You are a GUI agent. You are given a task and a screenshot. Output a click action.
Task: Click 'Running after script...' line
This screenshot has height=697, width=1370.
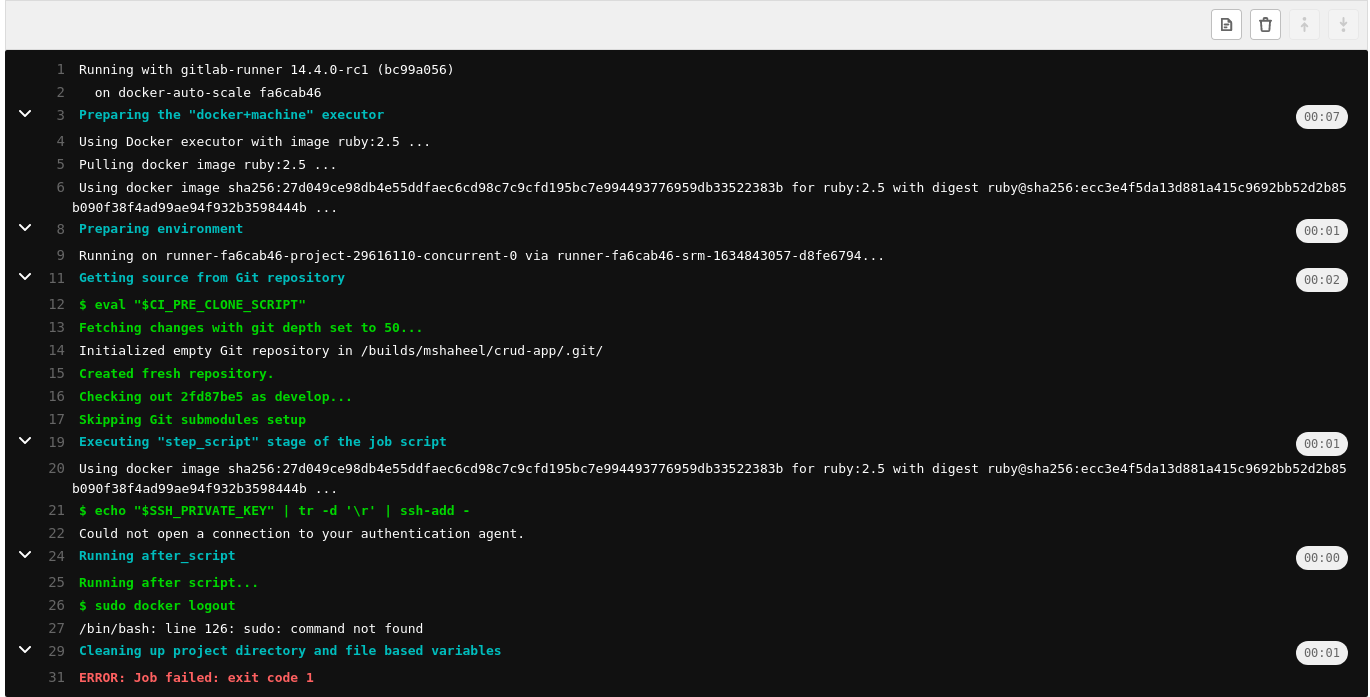(169, 583)
